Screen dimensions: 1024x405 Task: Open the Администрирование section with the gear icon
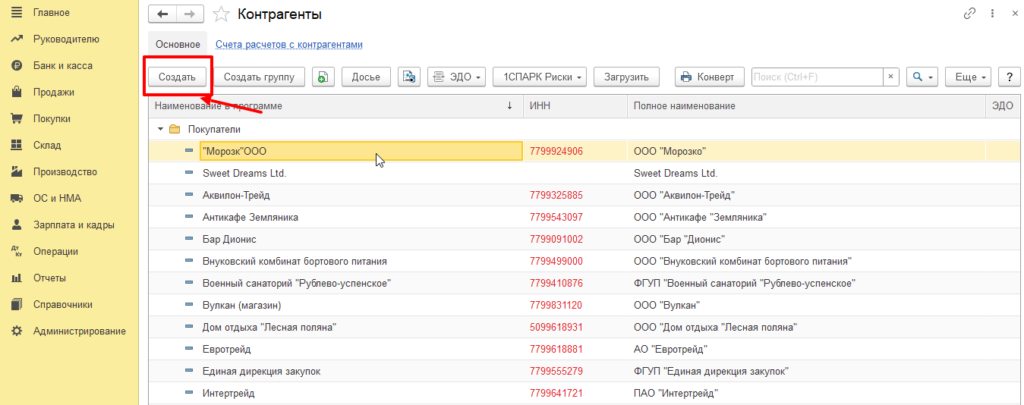click(17, 331)
